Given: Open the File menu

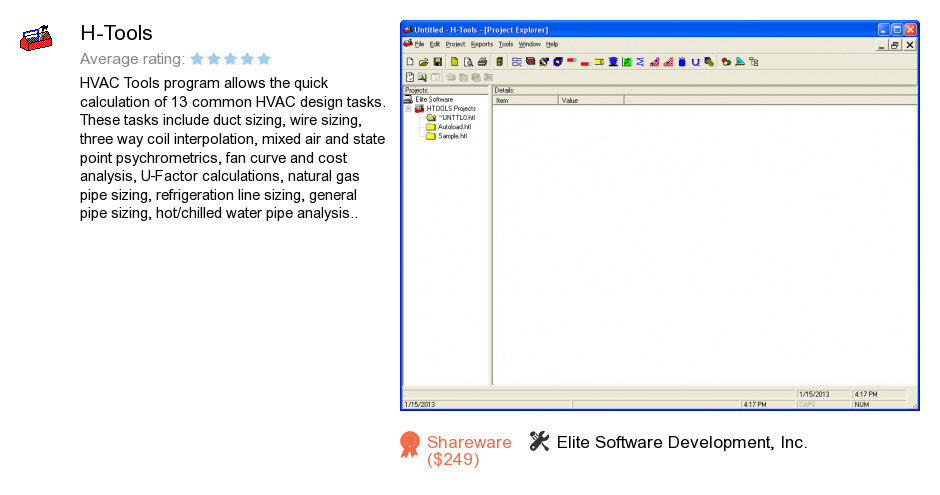Looking at the screenshot, I should click(x=420, y=44).
